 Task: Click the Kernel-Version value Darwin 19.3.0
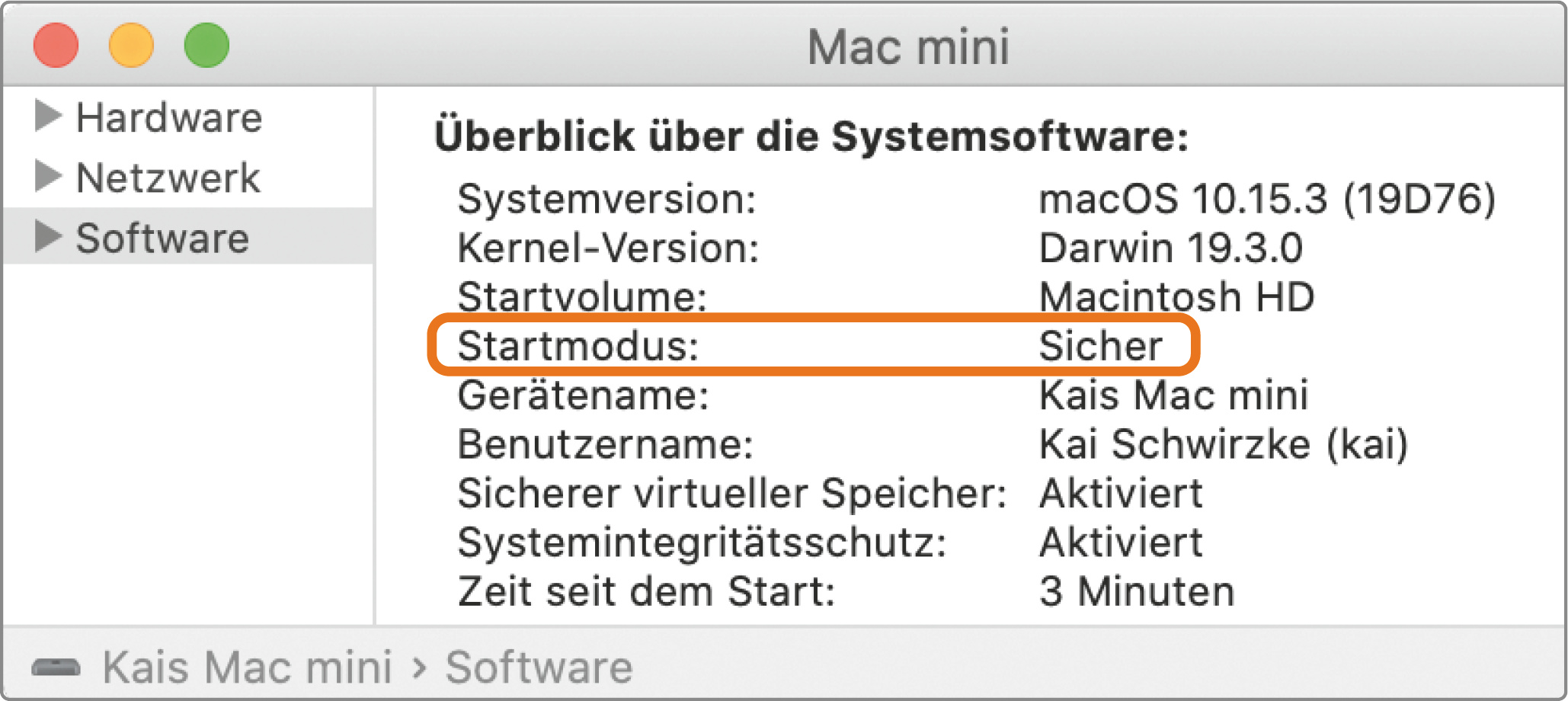click(x=1170, y=248)
